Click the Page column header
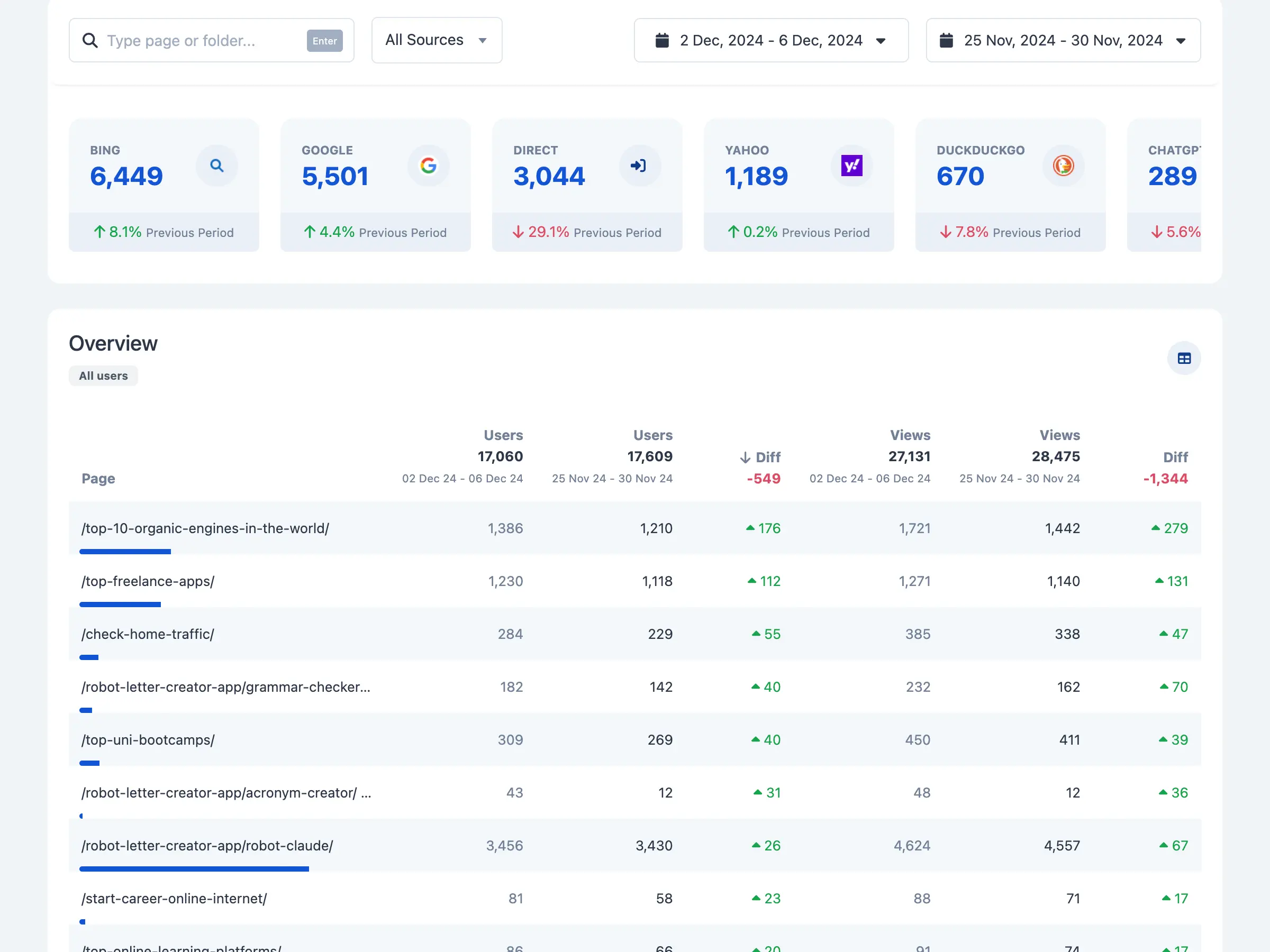 tap(98, 479)
